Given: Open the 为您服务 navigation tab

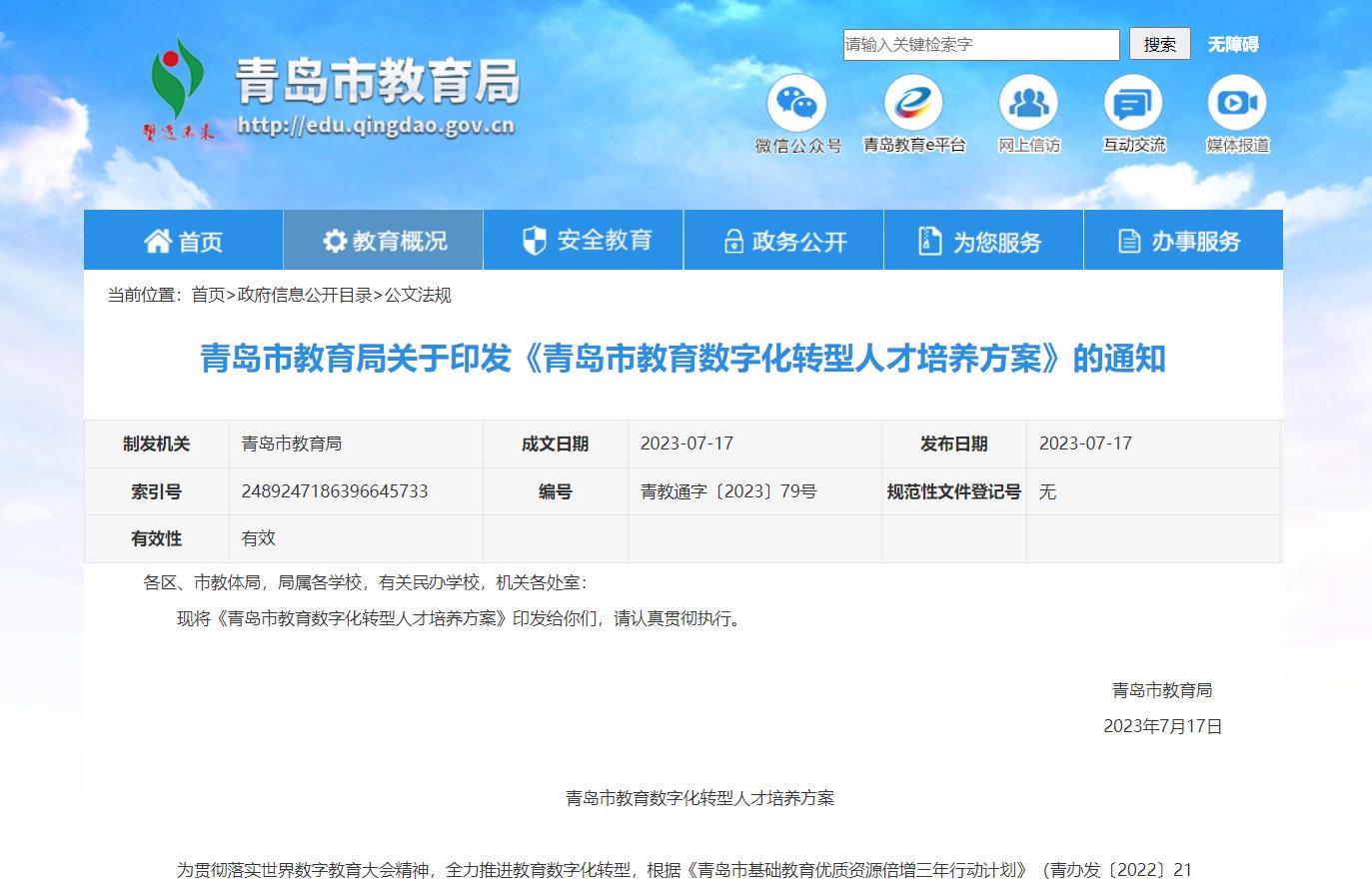Looking at the screenshot, I should [x=983, y=241].
